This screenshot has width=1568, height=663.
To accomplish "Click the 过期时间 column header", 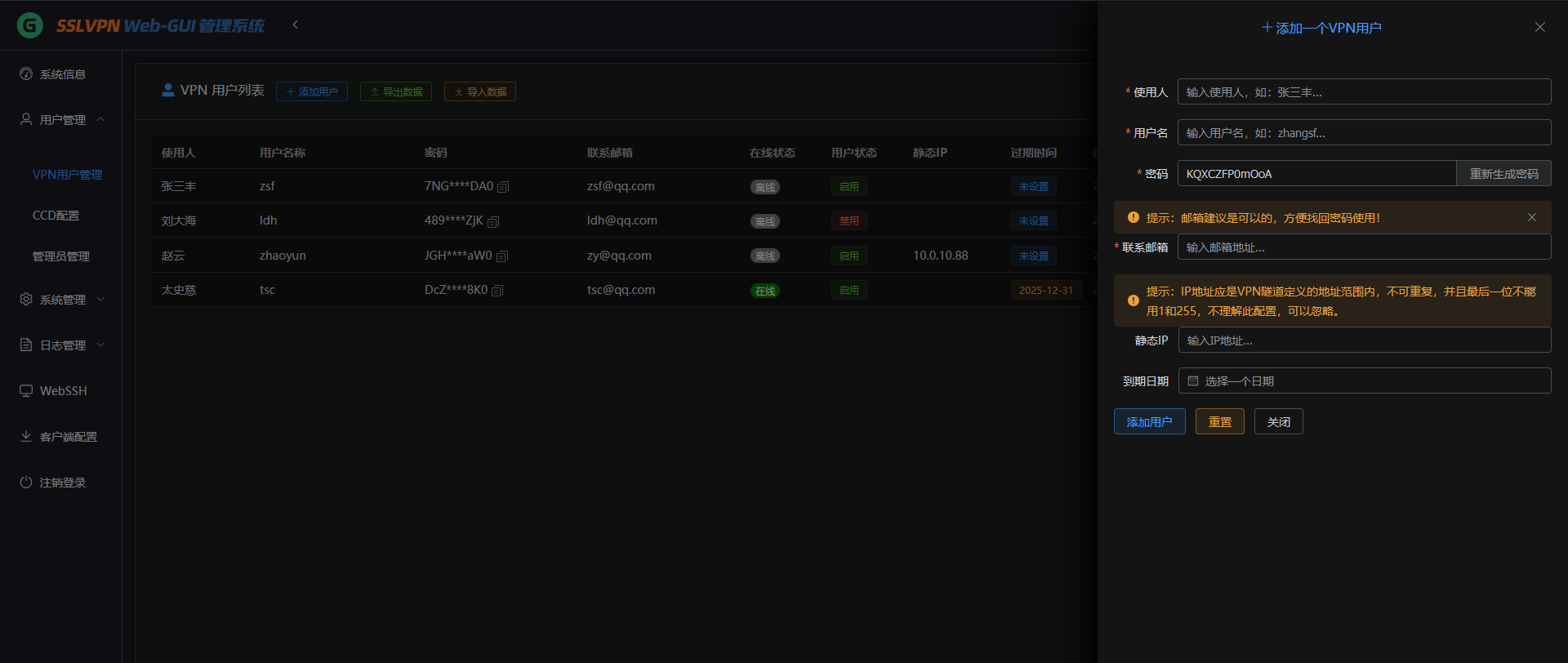I will click(1034, 153).
